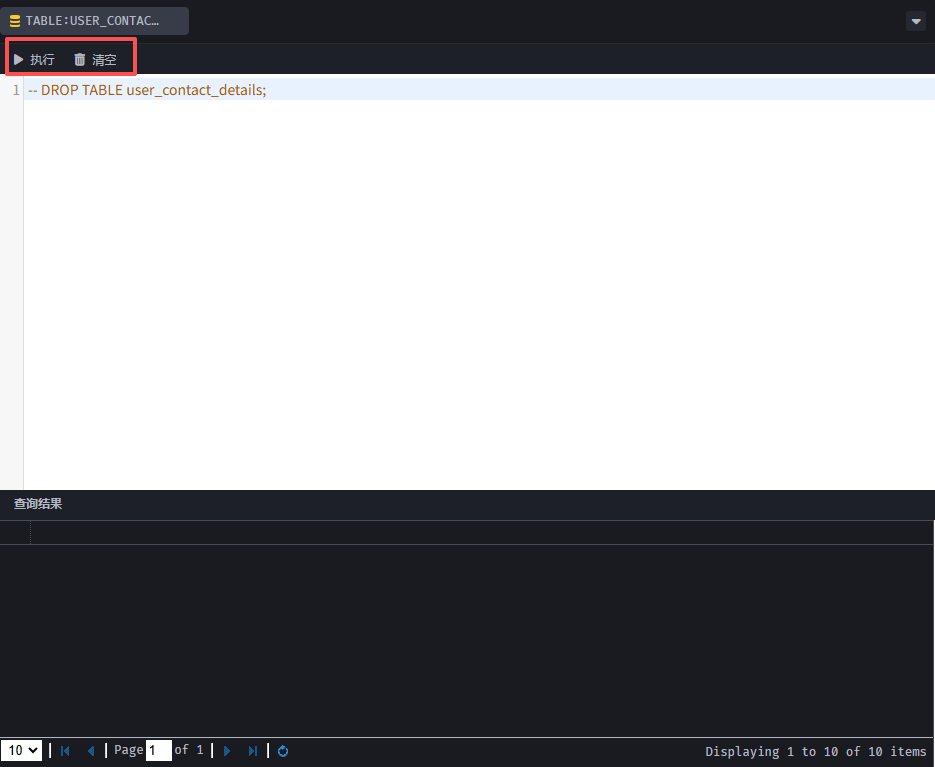Viewport: 935px width, 767px height.
Task: Jump to the first results page
Action: click(x=65, y=751)
